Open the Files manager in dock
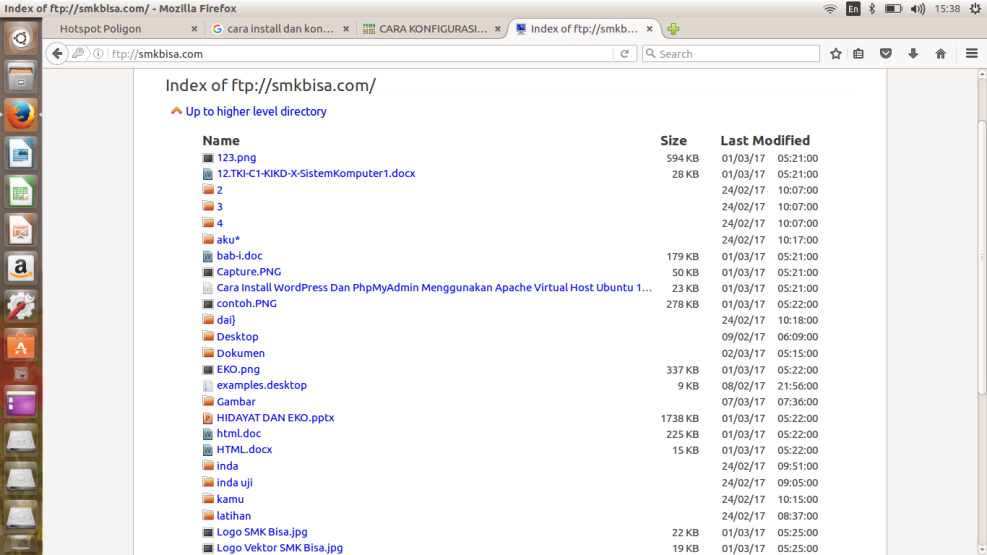 coord(21,77)
